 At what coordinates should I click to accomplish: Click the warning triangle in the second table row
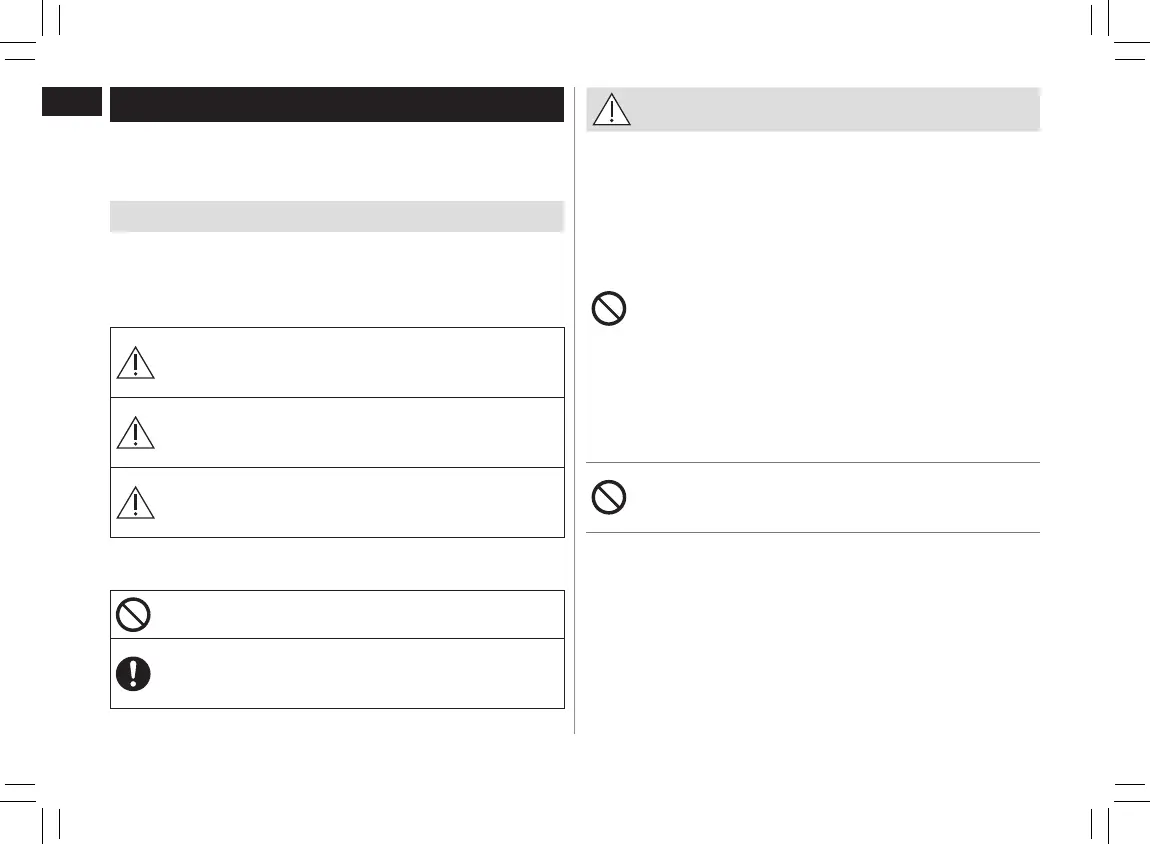pos(135,433)
